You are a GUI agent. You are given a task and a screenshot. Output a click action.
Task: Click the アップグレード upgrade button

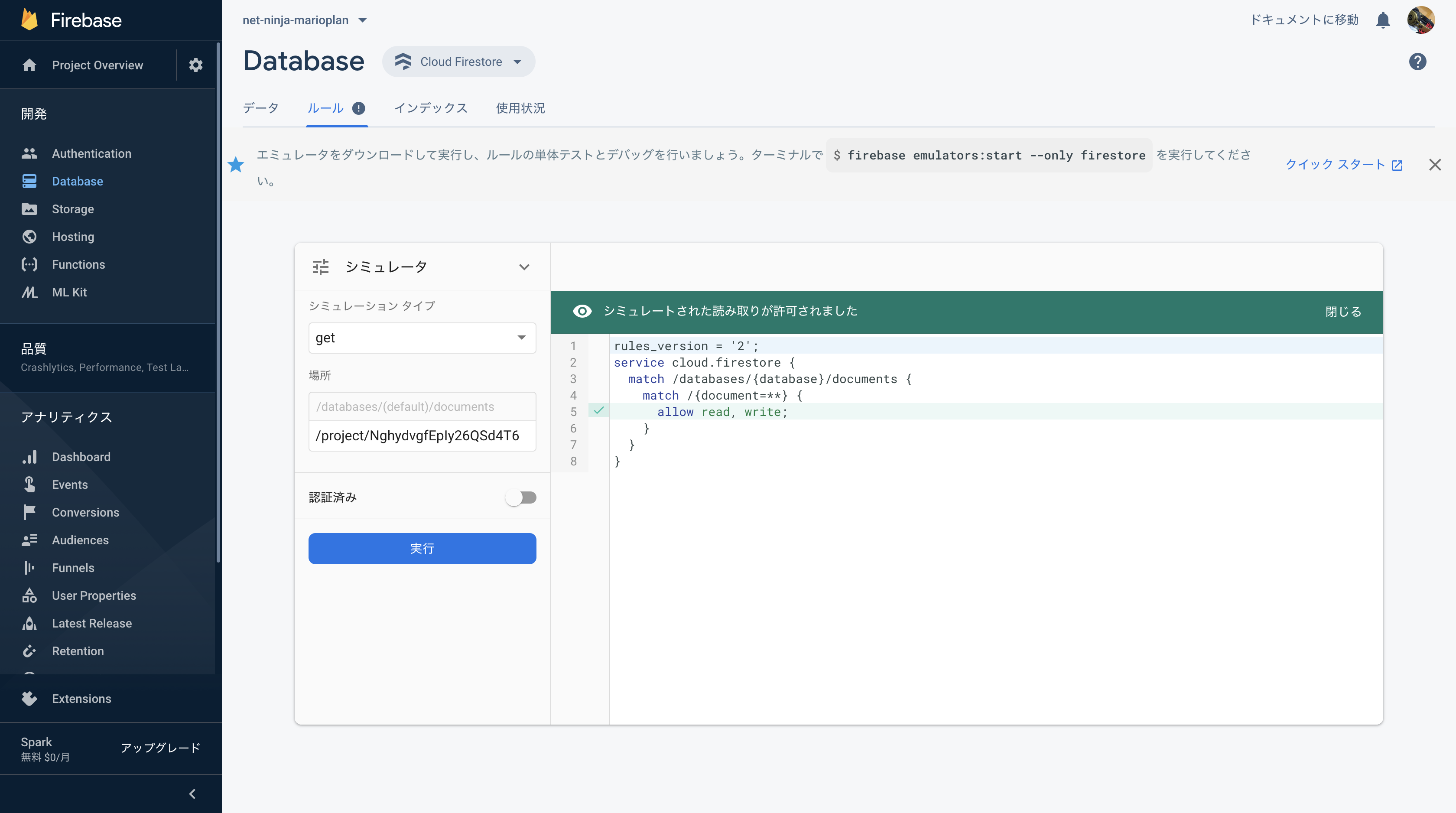(x=160, y=748)
